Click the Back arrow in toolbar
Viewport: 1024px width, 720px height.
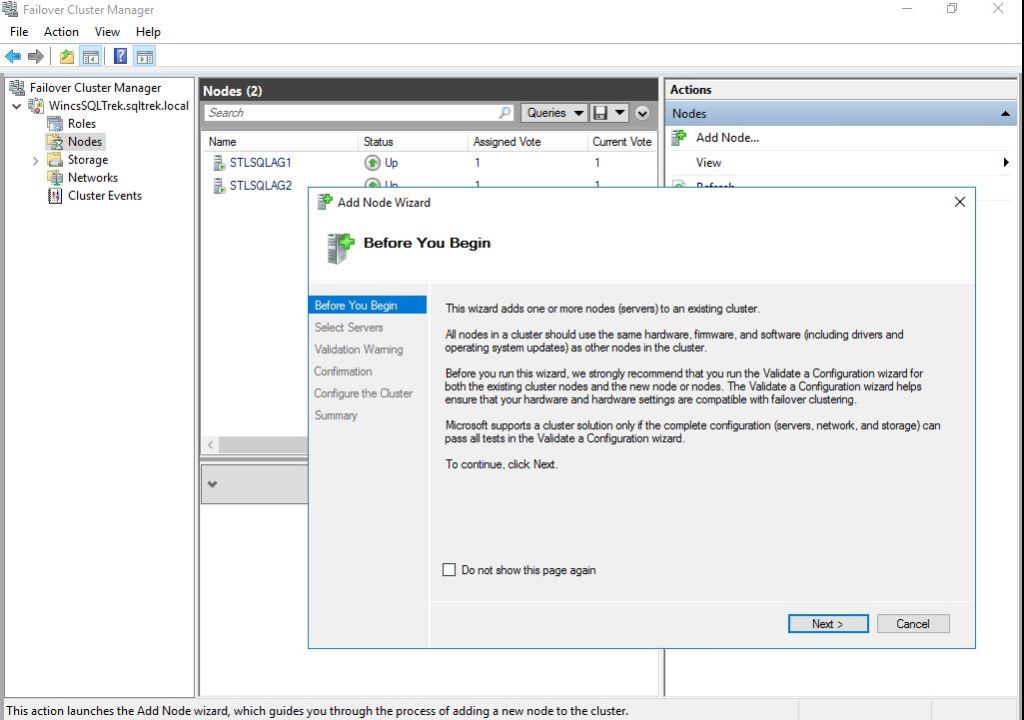coord(13,57)
